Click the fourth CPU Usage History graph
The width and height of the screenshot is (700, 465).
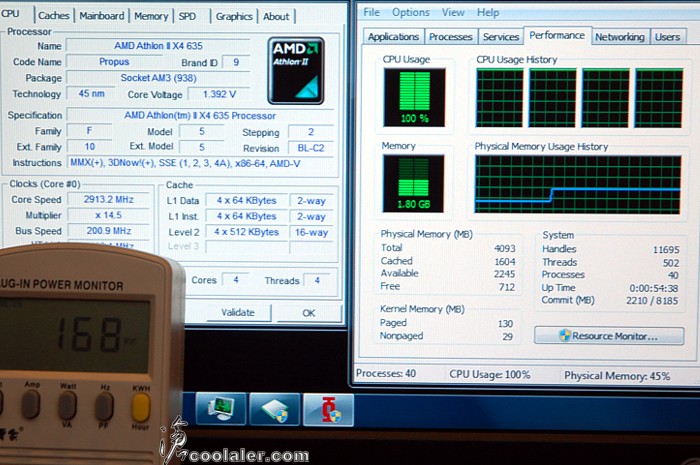pos(659,98)
